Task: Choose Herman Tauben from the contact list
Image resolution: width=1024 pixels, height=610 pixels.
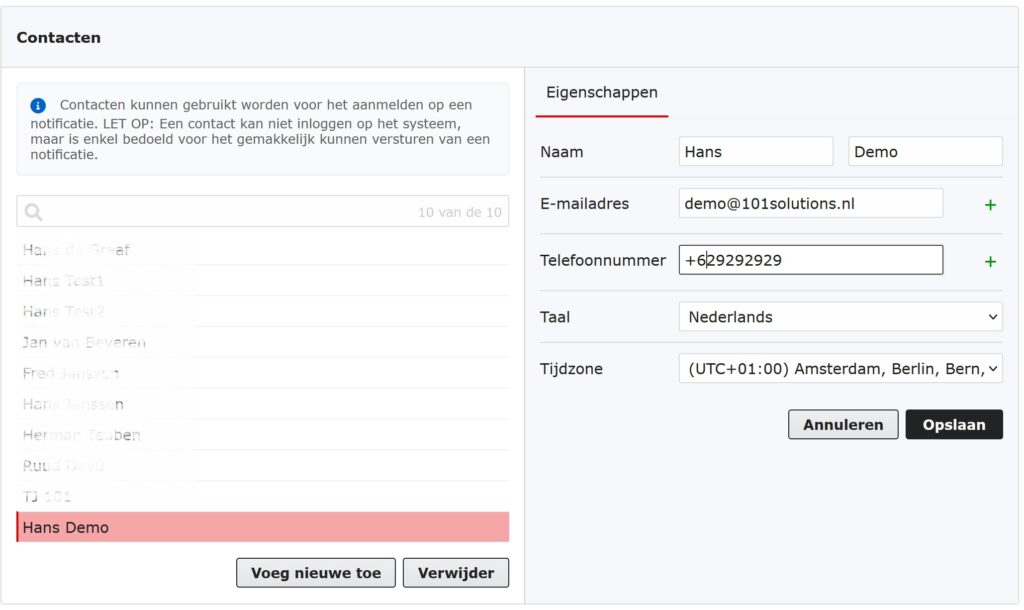Action: (82, 435)
